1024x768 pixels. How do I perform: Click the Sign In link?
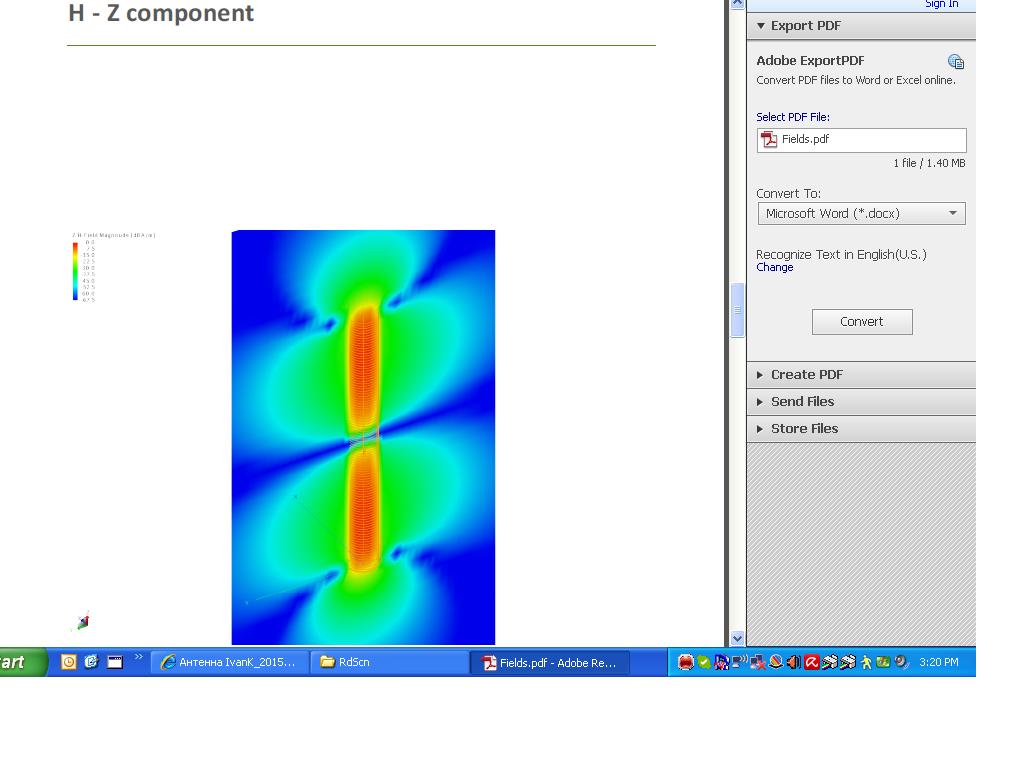coord(941,4)
